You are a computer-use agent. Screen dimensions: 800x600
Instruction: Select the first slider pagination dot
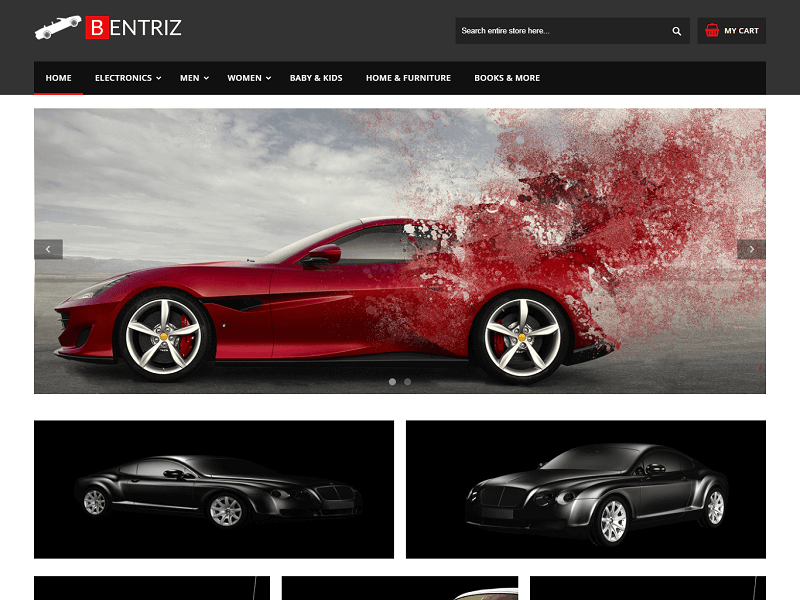(392, 382)
